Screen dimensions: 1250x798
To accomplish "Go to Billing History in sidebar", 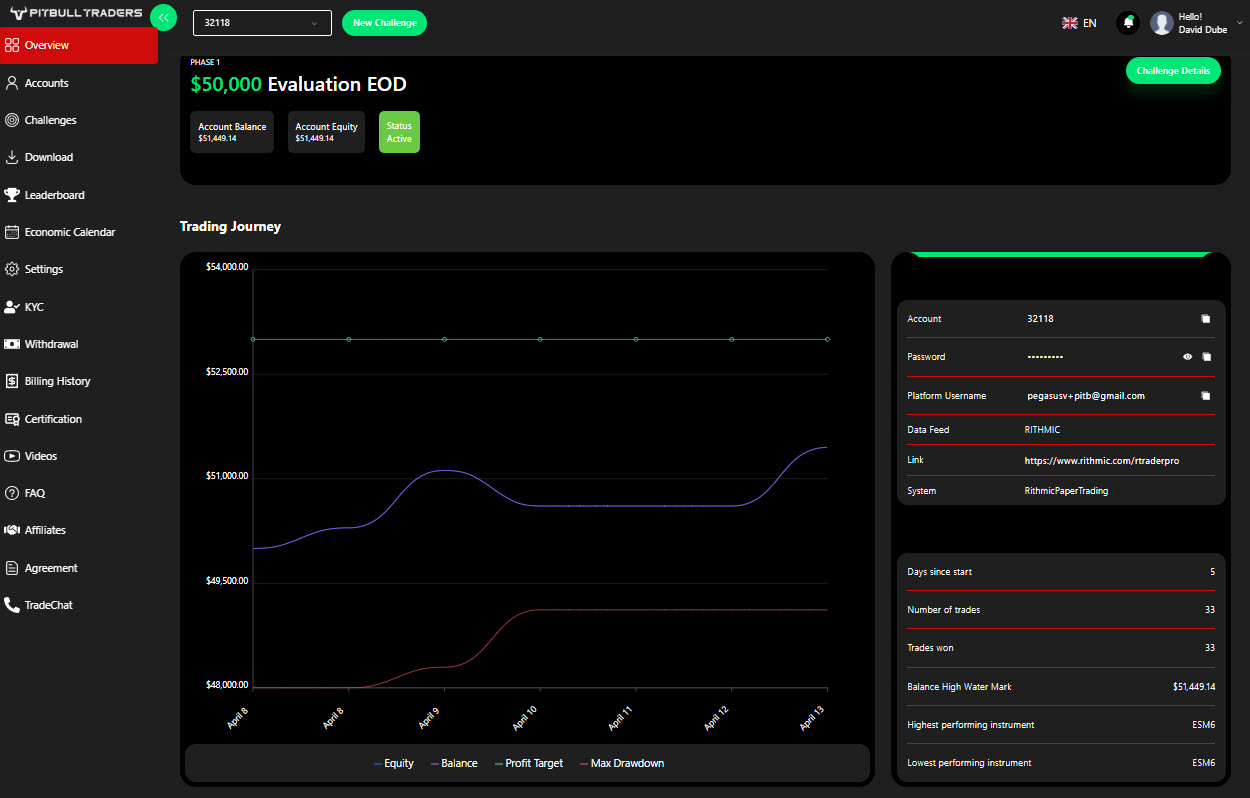I will coord(57,381).
